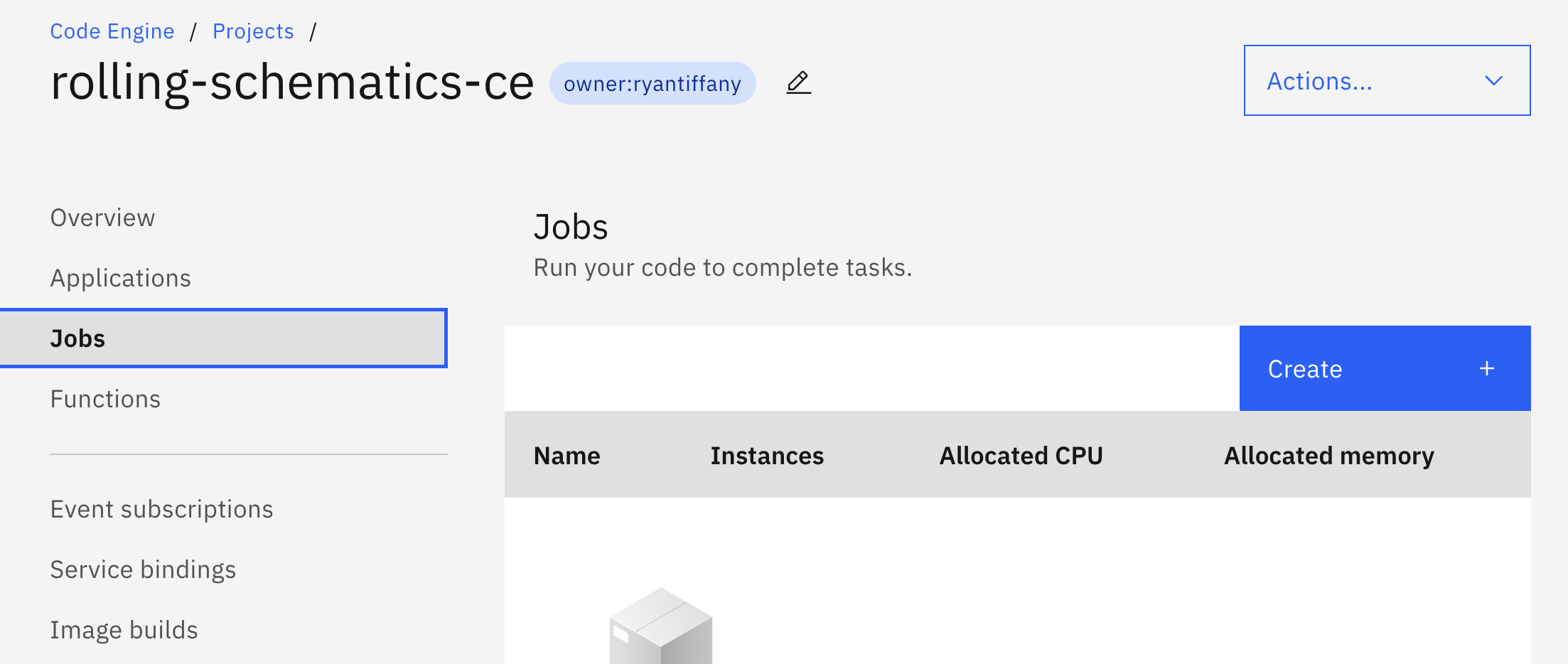Go to the Applications section

tap(120, 278)
